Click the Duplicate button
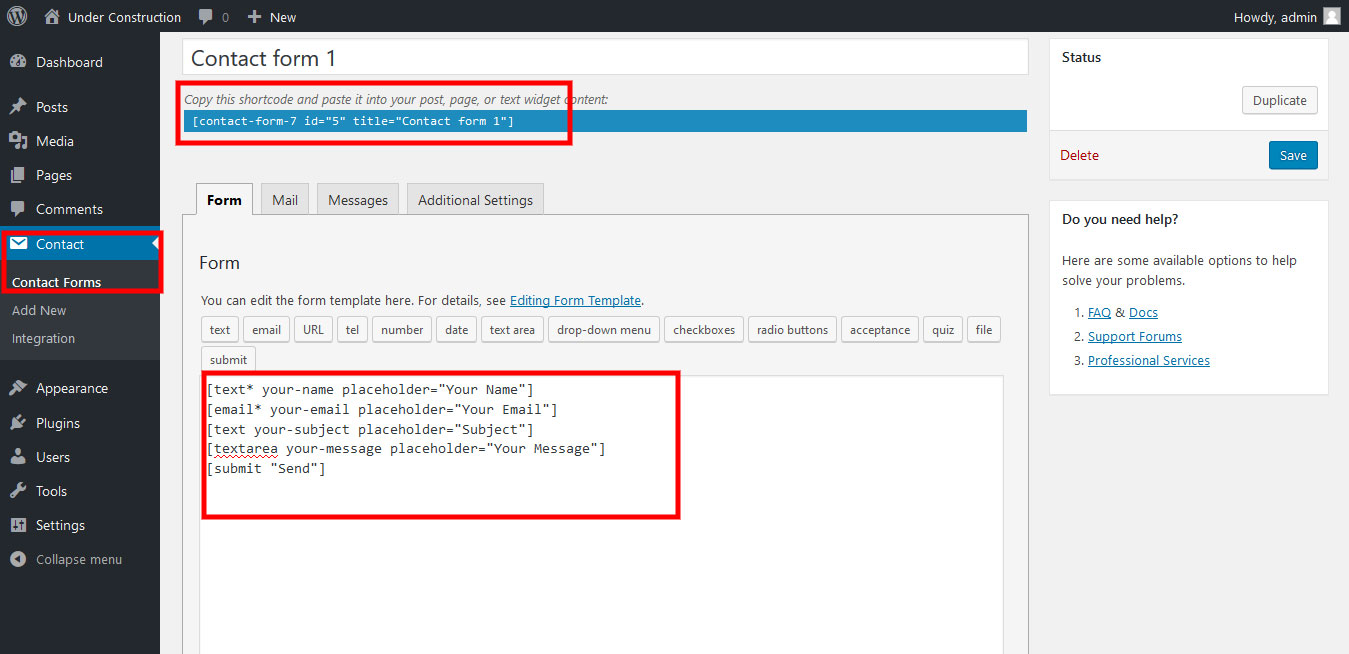Image resolution: width=1349 pixels, height=654 pixels. point(1280,100)
